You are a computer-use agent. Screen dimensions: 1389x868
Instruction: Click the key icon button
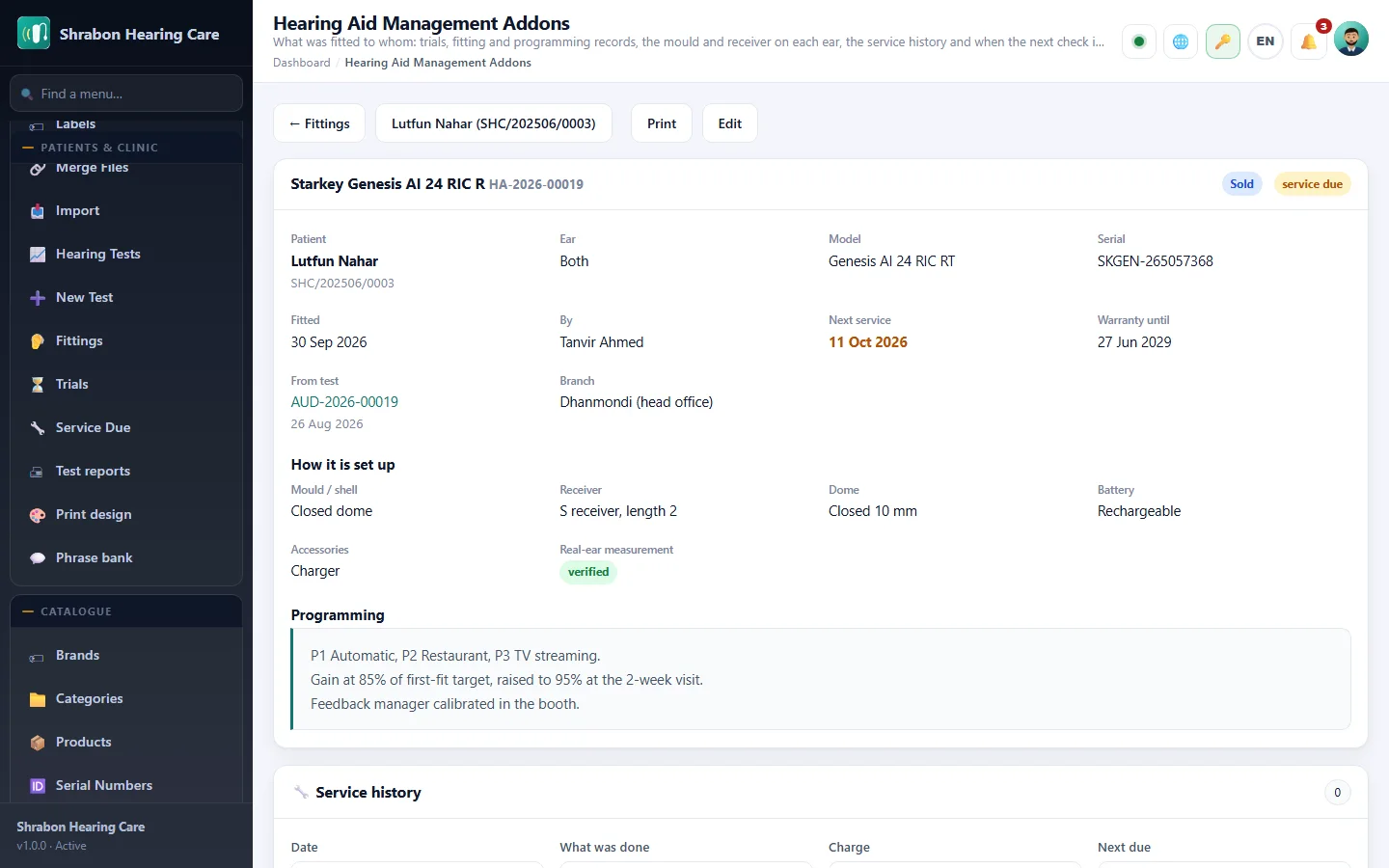(x=1223, y=41)
